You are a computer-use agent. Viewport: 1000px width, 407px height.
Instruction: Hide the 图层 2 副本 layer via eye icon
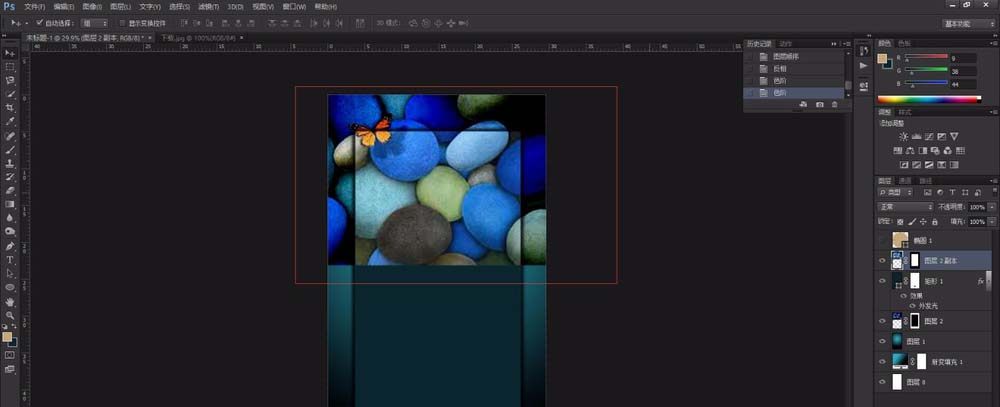pos(882,260)
